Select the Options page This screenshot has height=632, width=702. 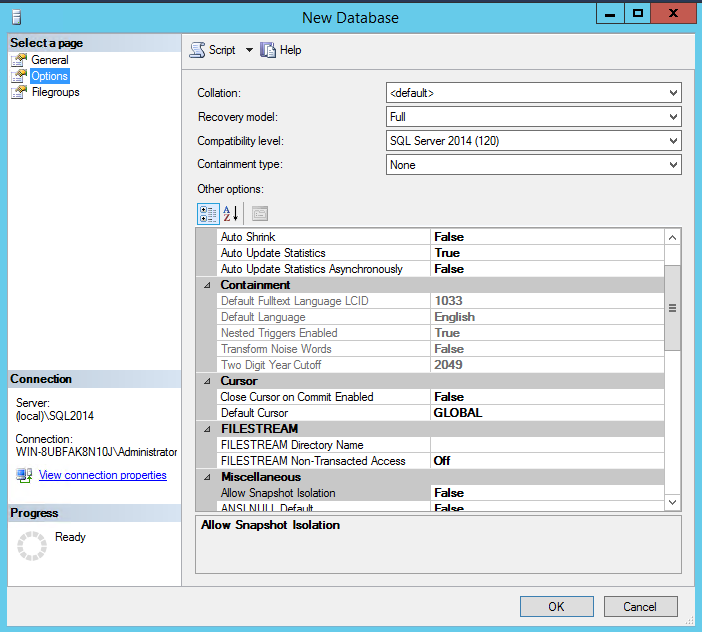50,76
